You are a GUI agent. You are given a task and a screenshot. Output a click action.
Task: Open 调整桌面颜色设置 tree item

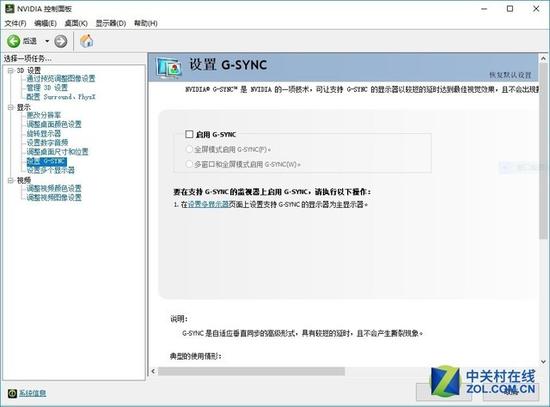54,124
